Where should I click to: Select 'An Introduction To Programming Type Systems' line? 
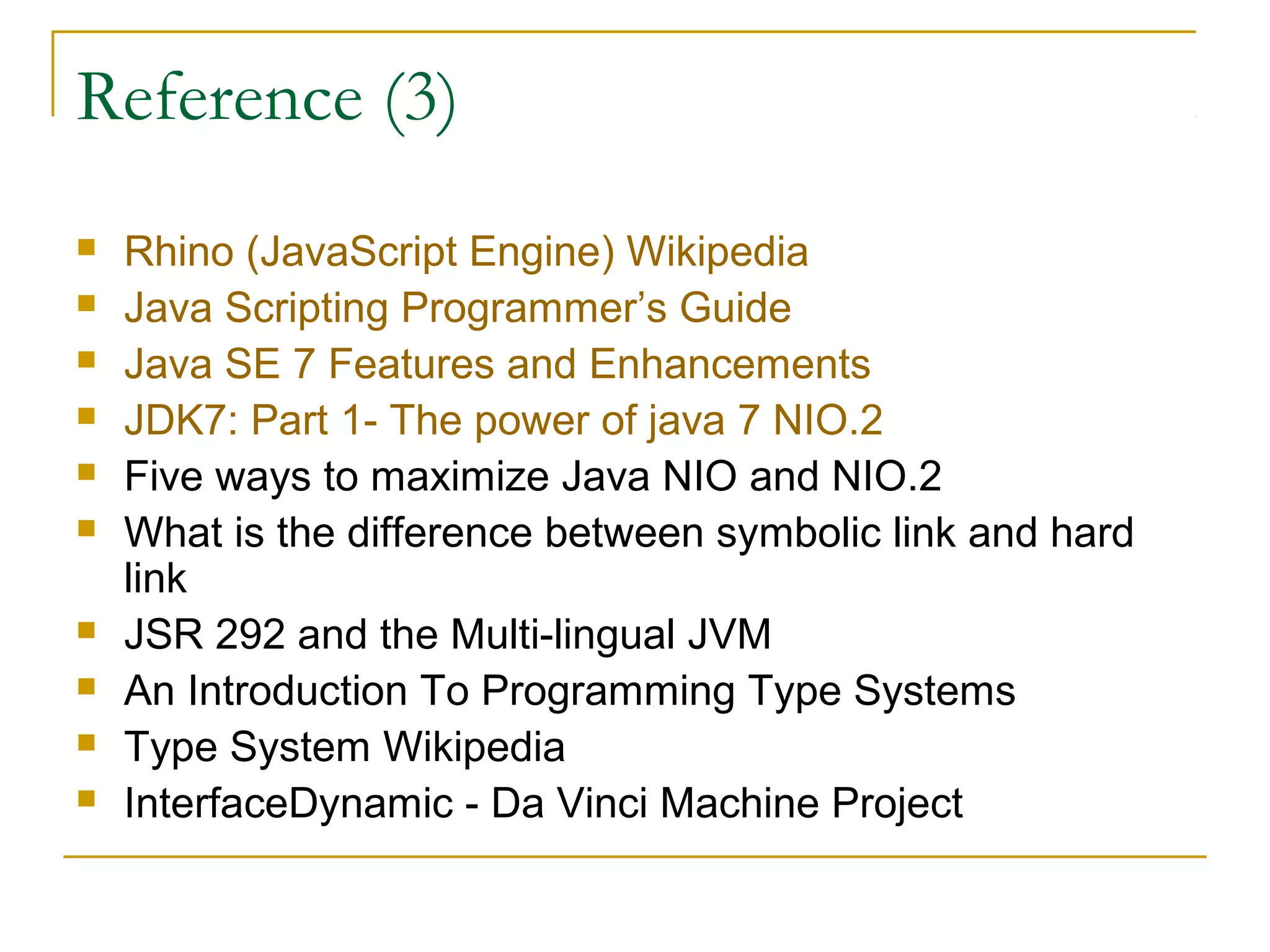(x=570, y=691)
